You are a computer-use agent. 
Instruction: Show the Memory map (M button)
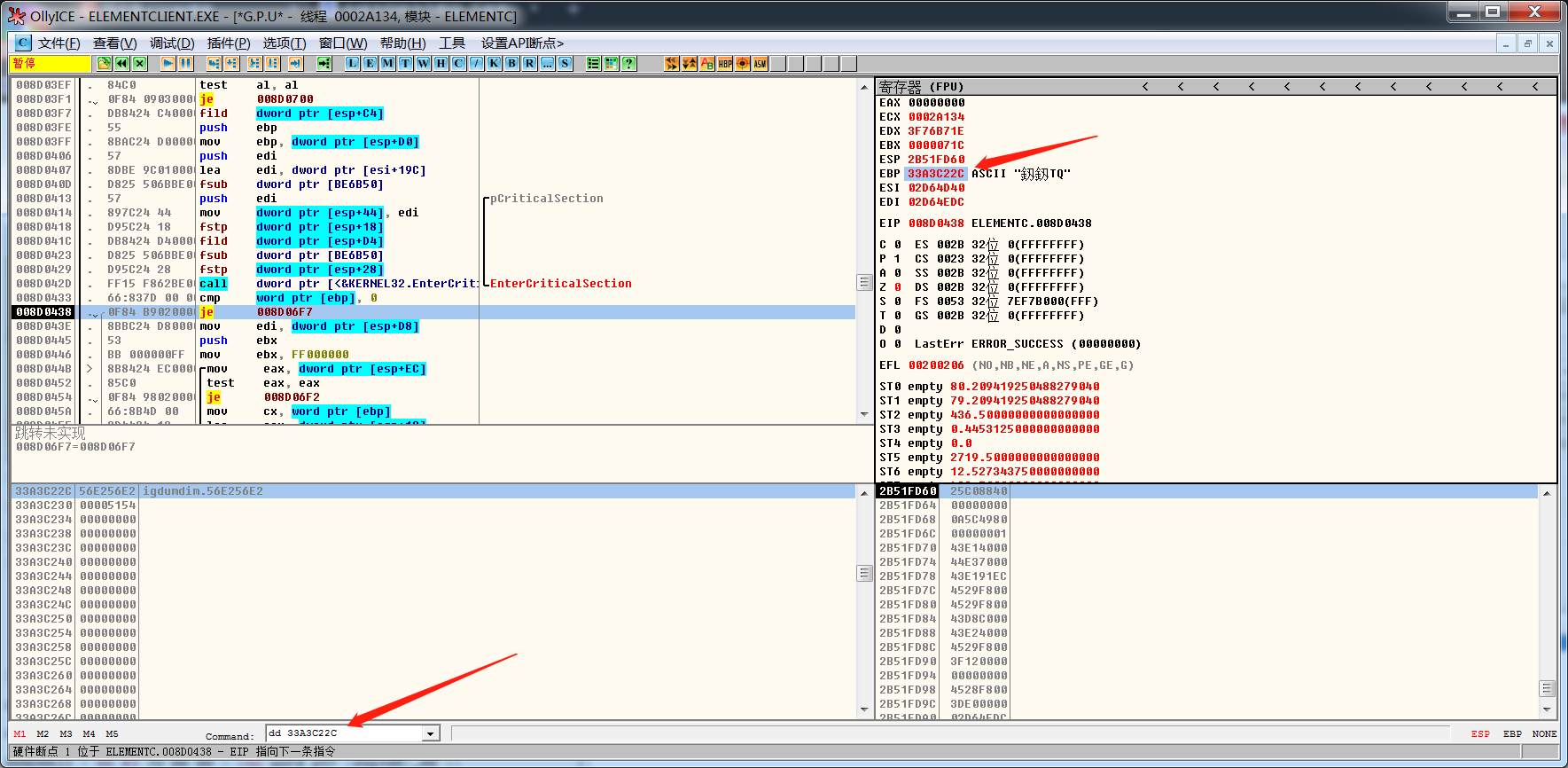click(388, 63)
